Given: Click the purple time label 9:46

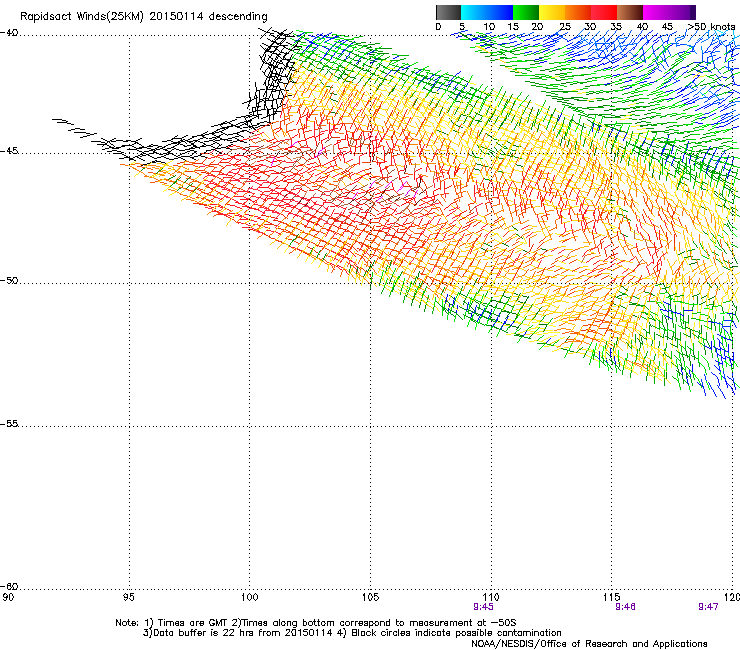Looking at the screenshot, I should point(625,607).
